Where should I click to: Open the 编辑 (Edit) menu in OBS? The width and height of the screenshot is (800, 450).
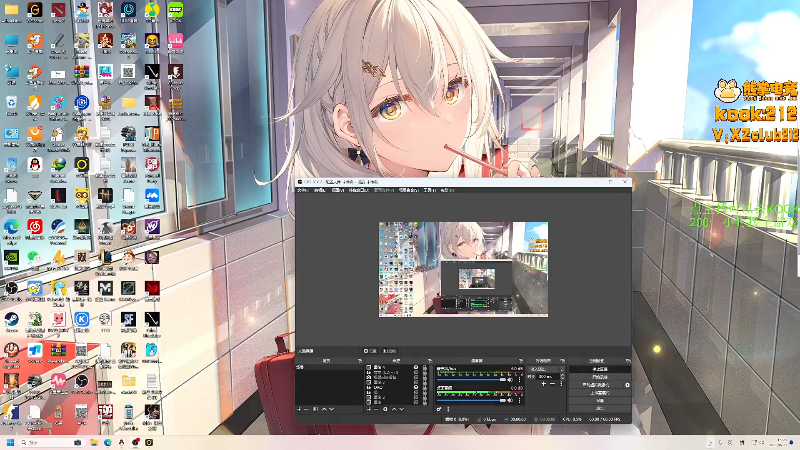tap(320, 190)
